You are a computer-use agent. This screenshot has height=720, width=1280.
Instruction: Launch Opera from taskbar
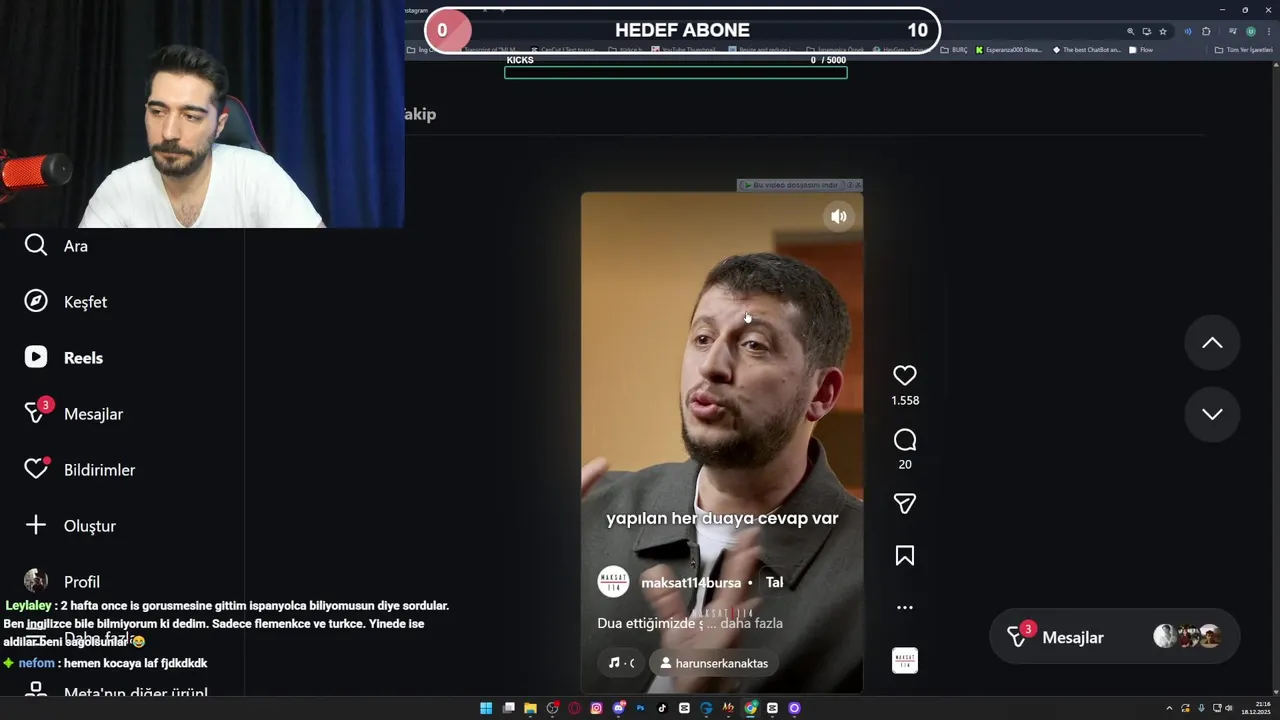574,708
